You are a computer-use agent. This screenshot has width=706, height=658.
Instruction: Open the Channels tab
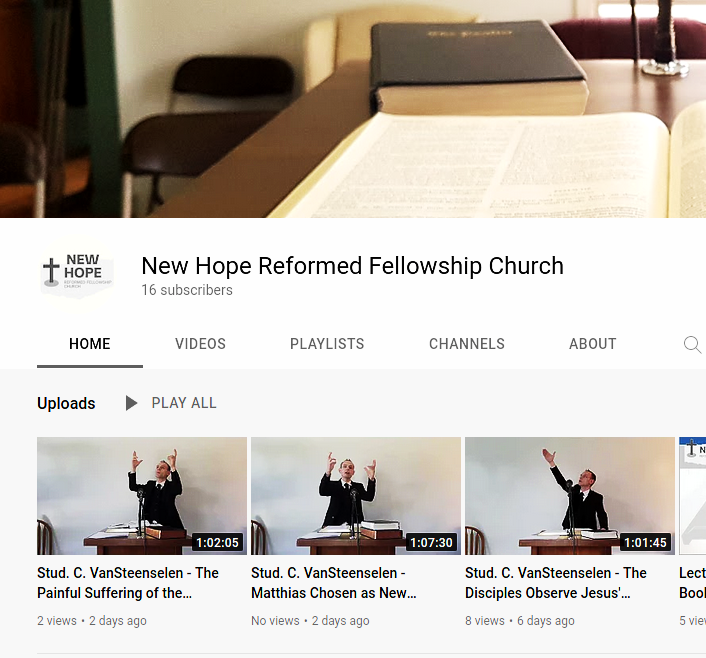[466, 344]
